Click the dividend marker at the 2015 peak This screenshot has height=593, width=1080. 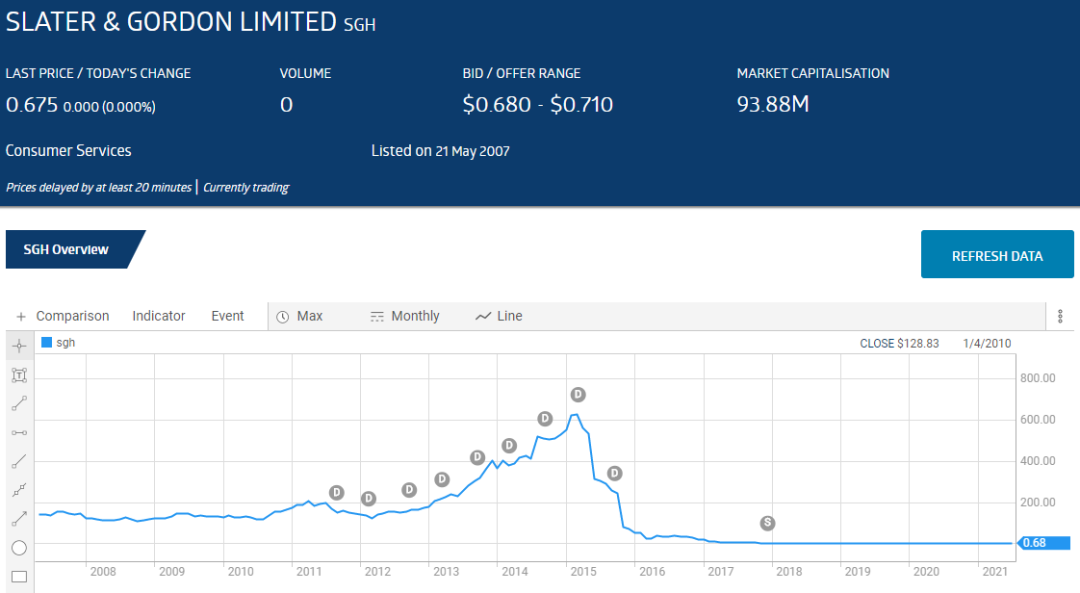point(577,394)
